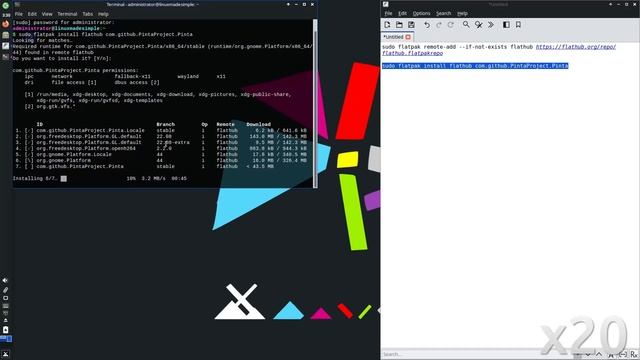The width and height of the screenshot is (640, 360).
Task: Open the Search menu in the text editor
Action: click(x=443, y=13)
